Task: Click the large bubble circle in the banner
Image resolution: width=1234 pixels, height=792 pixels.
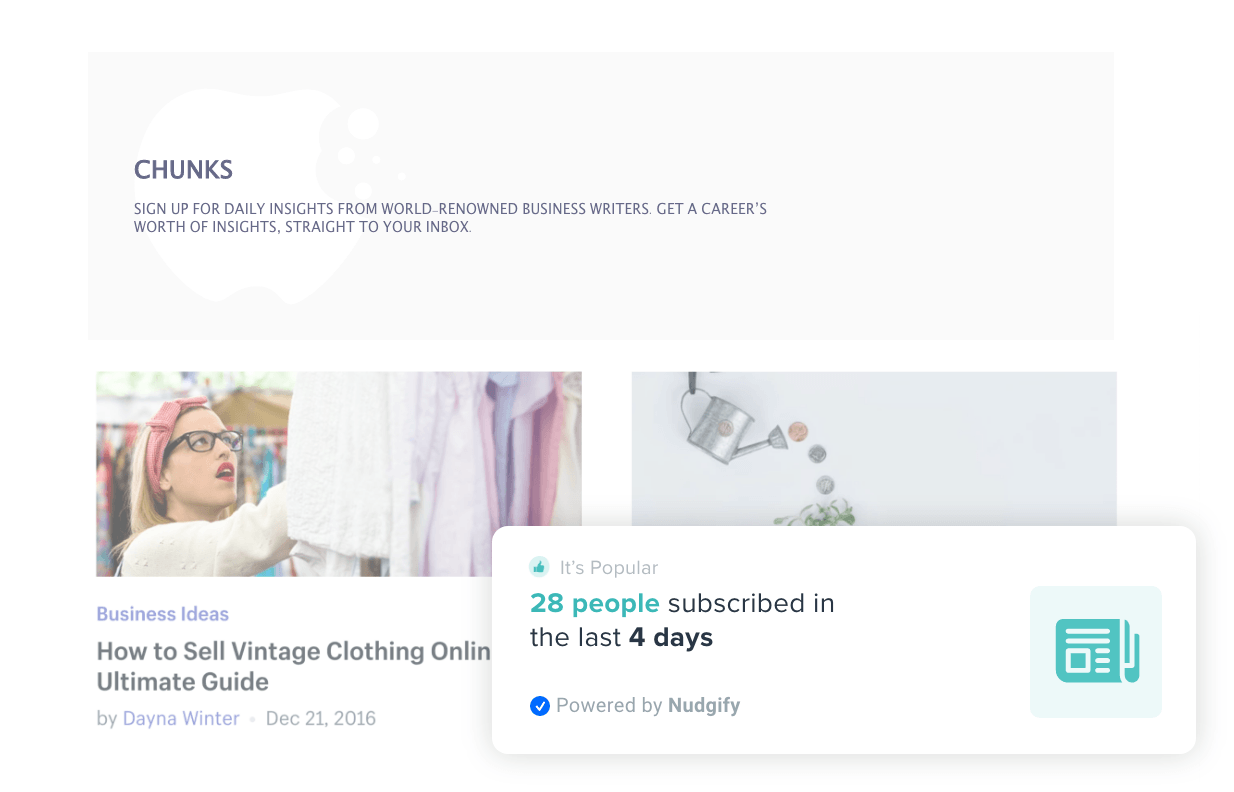Action: coord(363,124)
